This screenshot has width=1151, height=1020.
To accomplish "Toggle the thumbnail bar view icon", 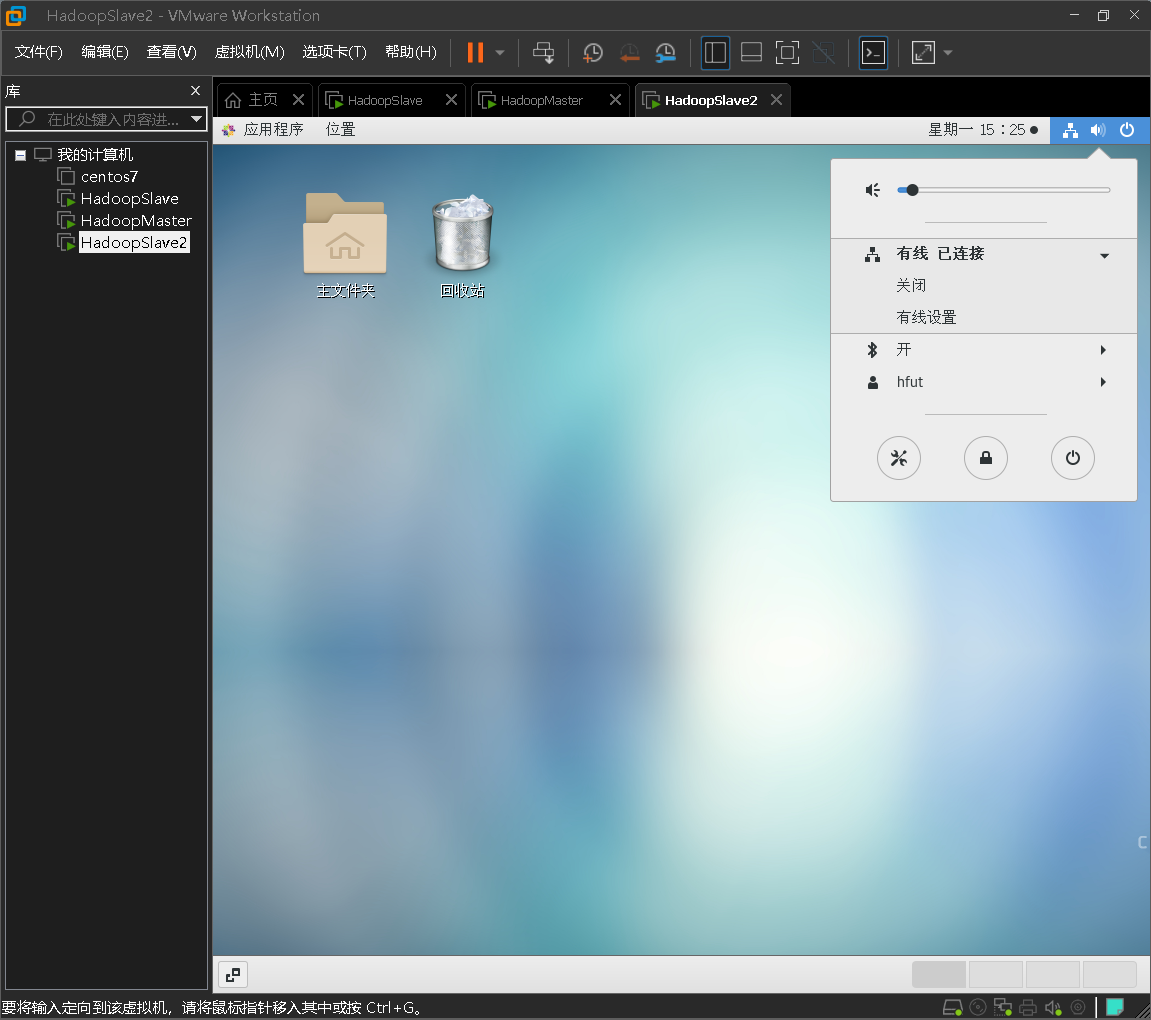I will (x=751, y=53).
